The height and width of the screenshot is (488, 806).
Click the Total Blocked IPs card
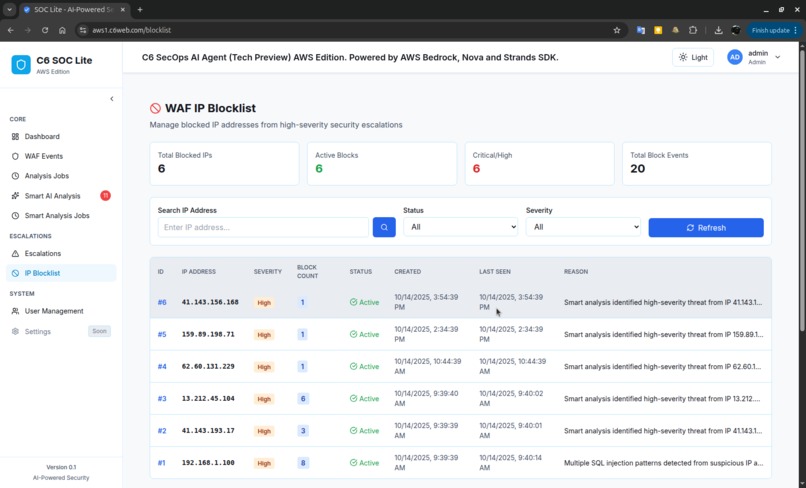coord(224,164)
